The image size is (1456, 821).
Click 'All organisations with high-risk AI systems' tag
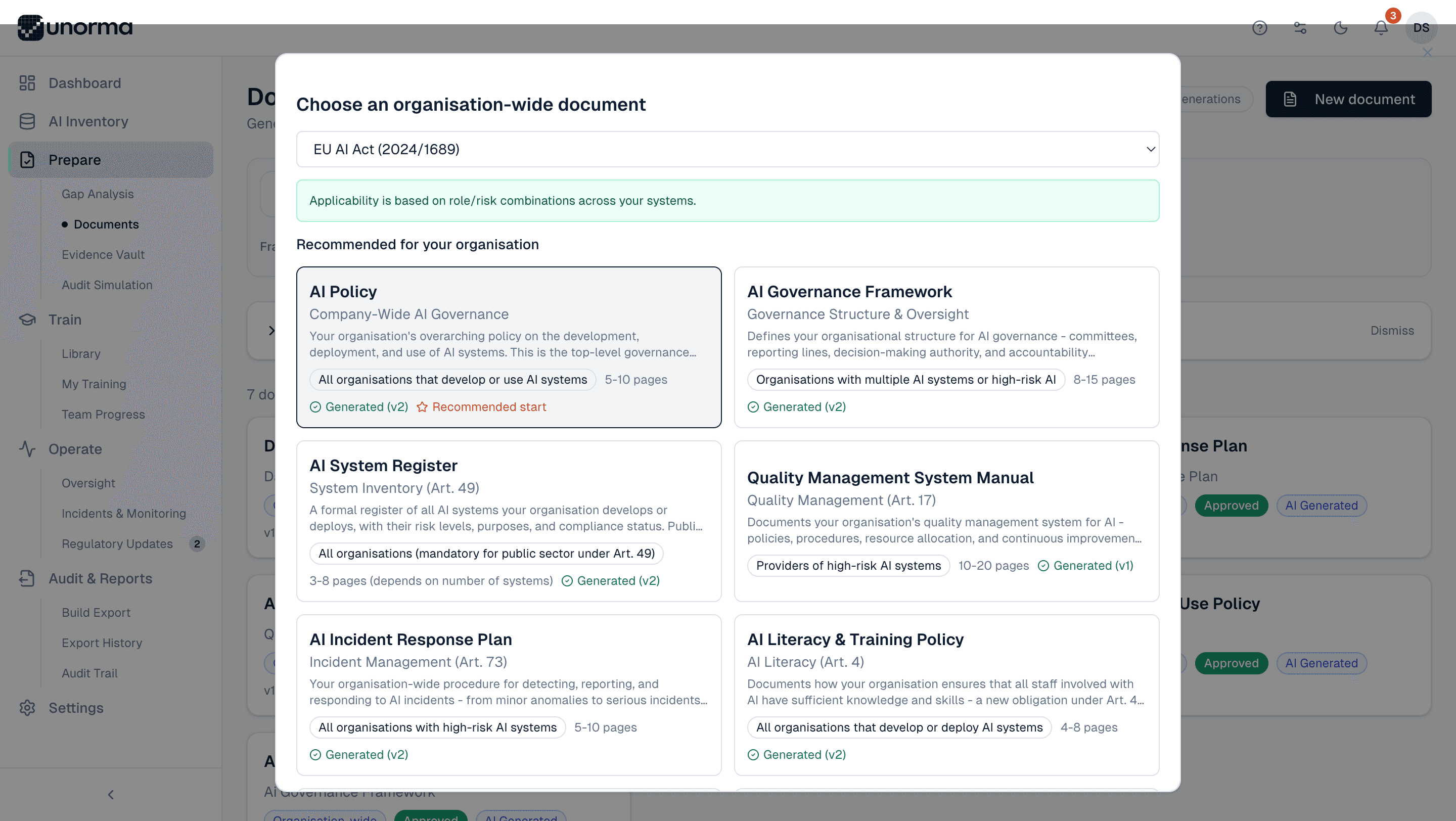(x=437, y=728)
